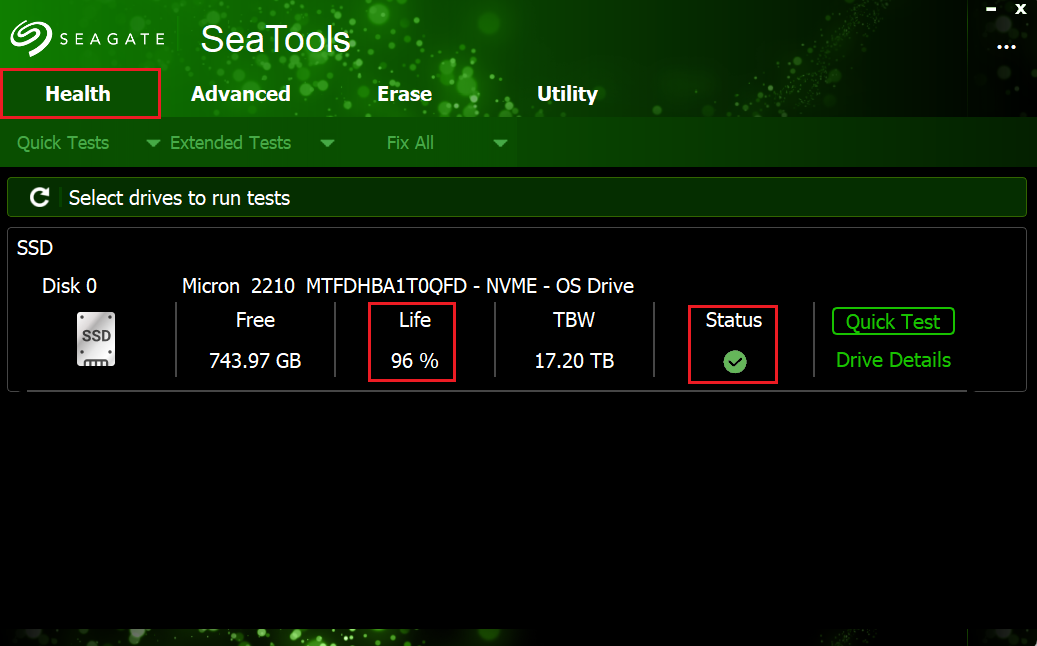This screenshot has width=1037, height=646.
Task: Click the TBW 17.20 TB value
Action: click(x=574, y=341)
